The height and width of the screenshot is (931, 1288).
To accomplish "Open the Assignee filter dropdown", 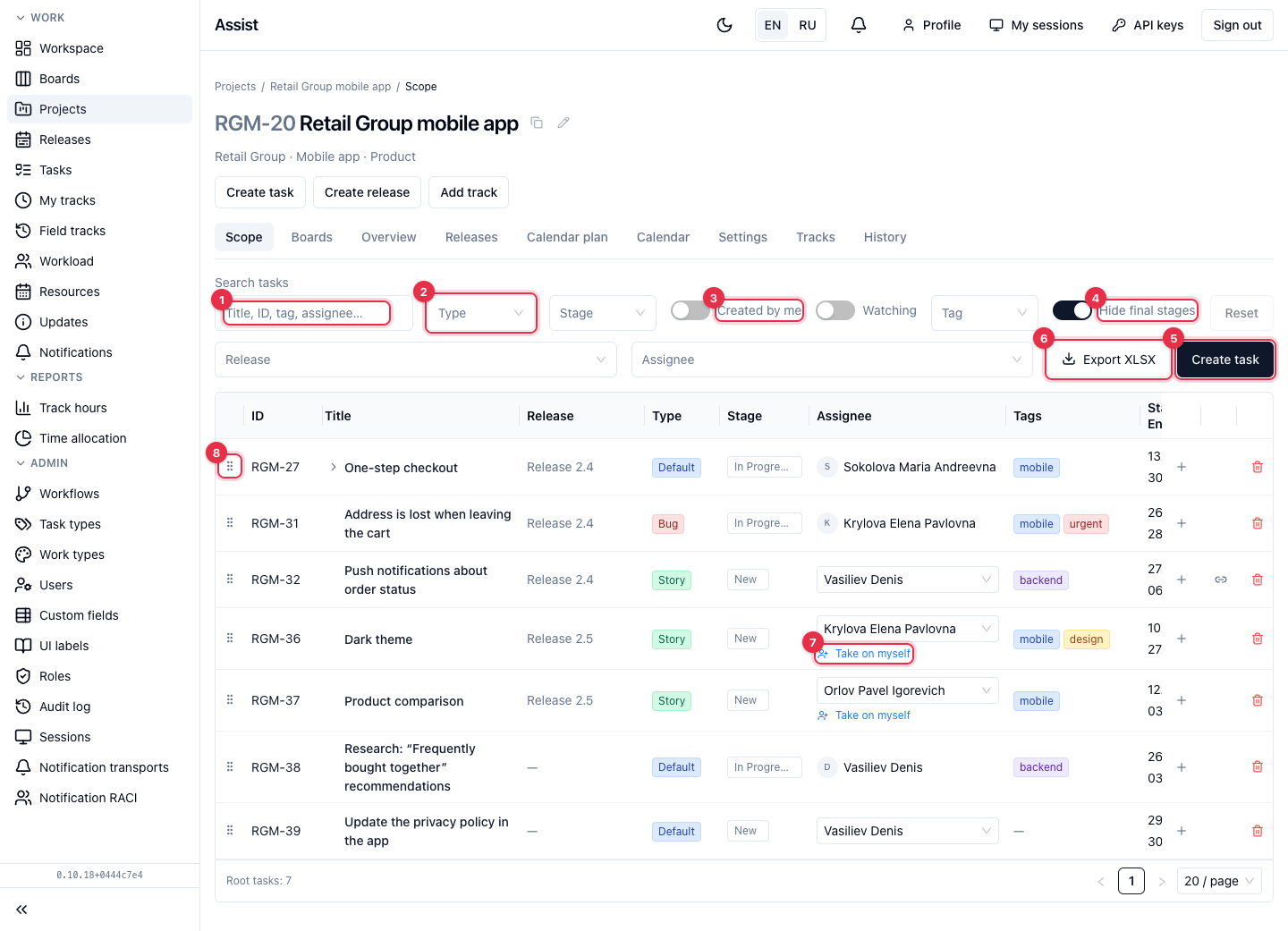I will (x=832, y=360).
